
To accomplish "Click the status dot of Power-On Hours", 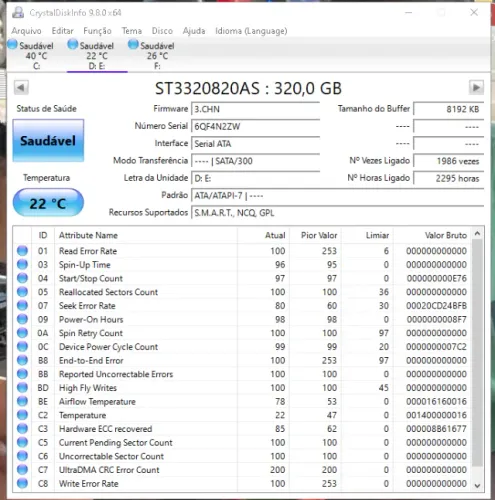I will pos(22,319).
